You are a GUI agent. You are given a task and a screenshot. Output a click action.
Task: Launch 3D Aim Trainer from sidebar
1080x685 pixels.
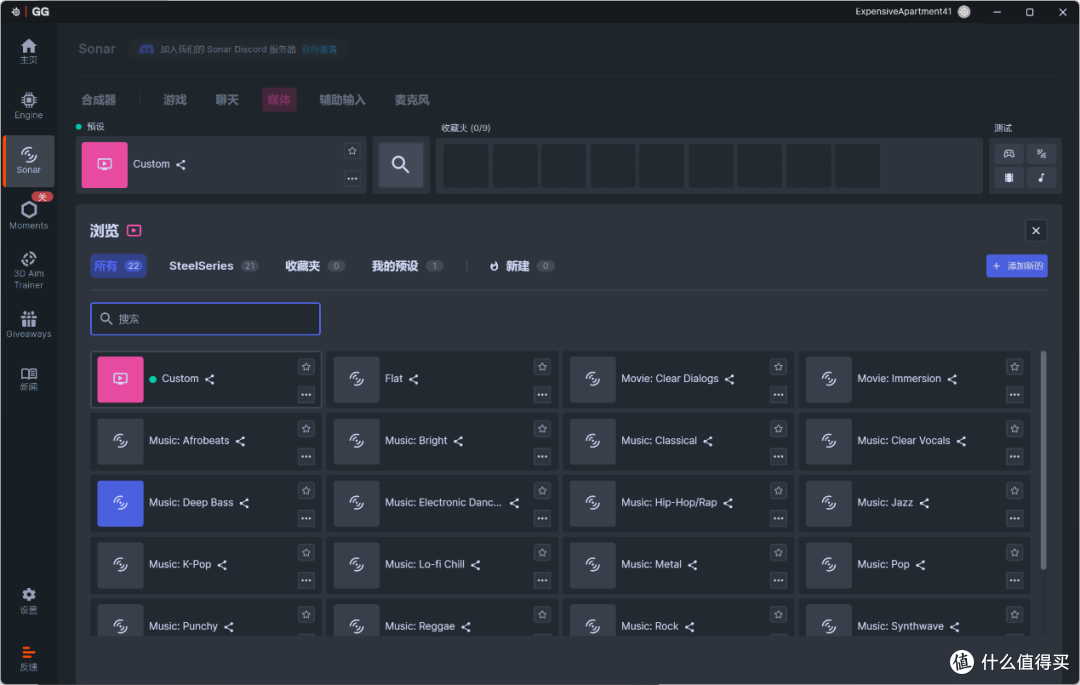28,270
